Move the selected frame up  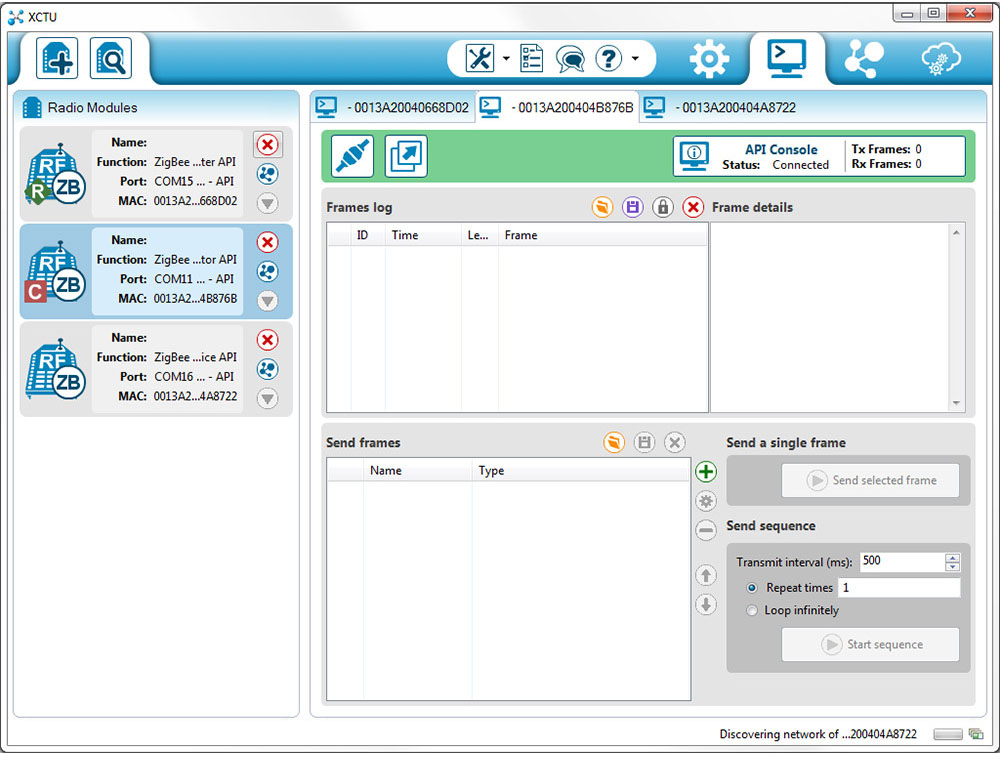[705, 575]
